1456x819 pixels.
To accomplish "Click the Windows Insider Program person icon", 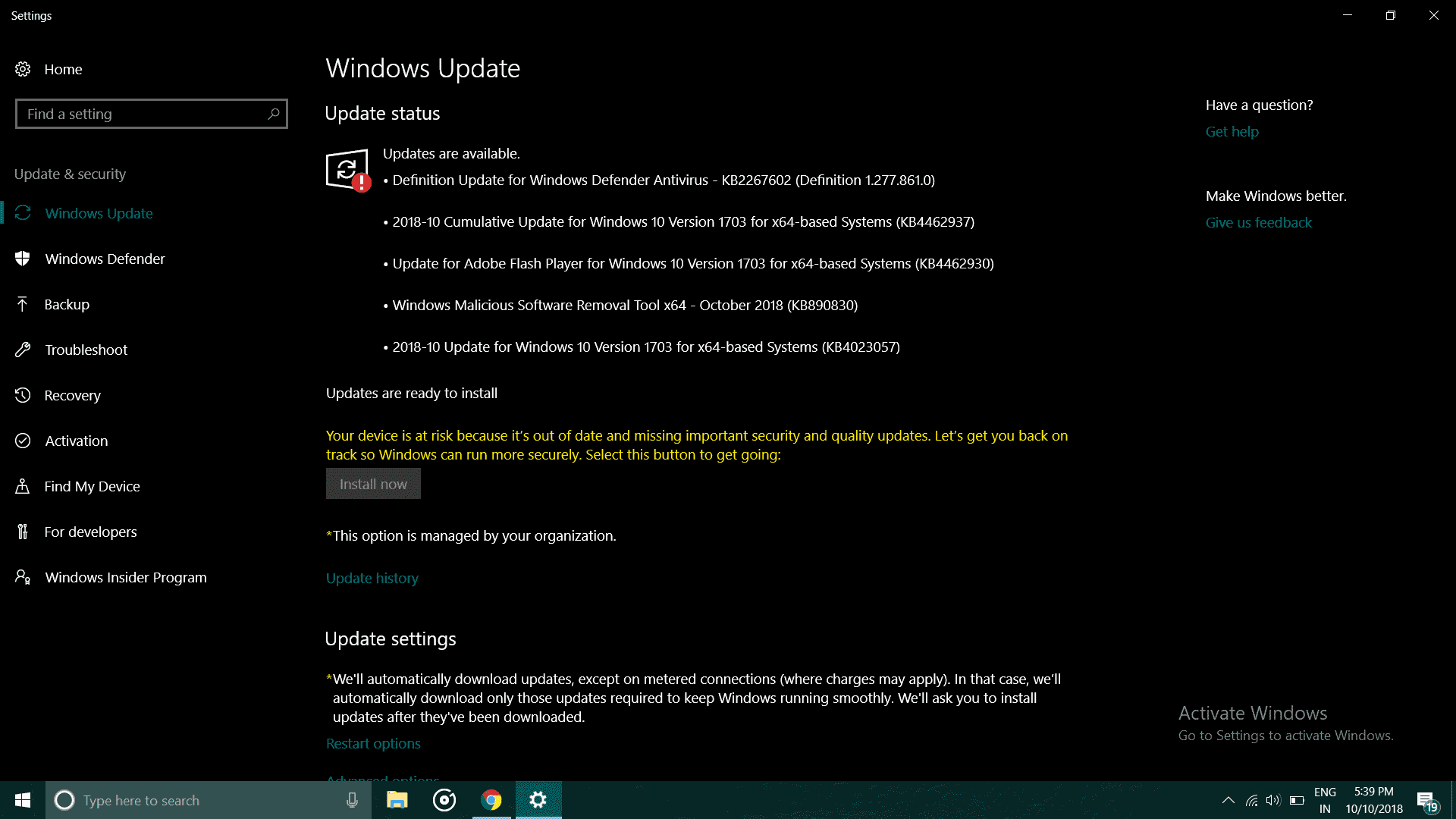I will [x=23, y=577].
